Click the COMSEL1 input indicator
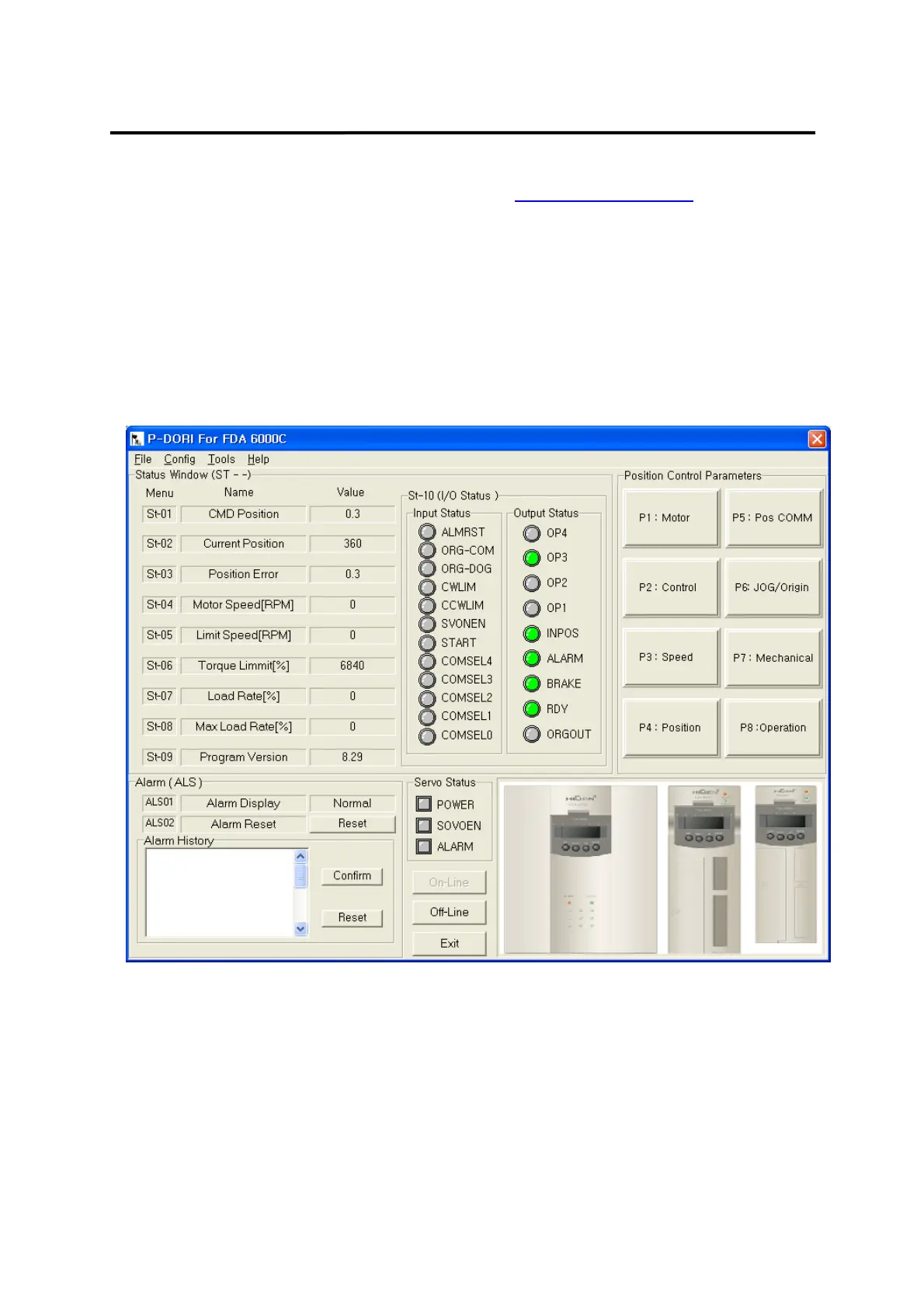 (427, 716)
